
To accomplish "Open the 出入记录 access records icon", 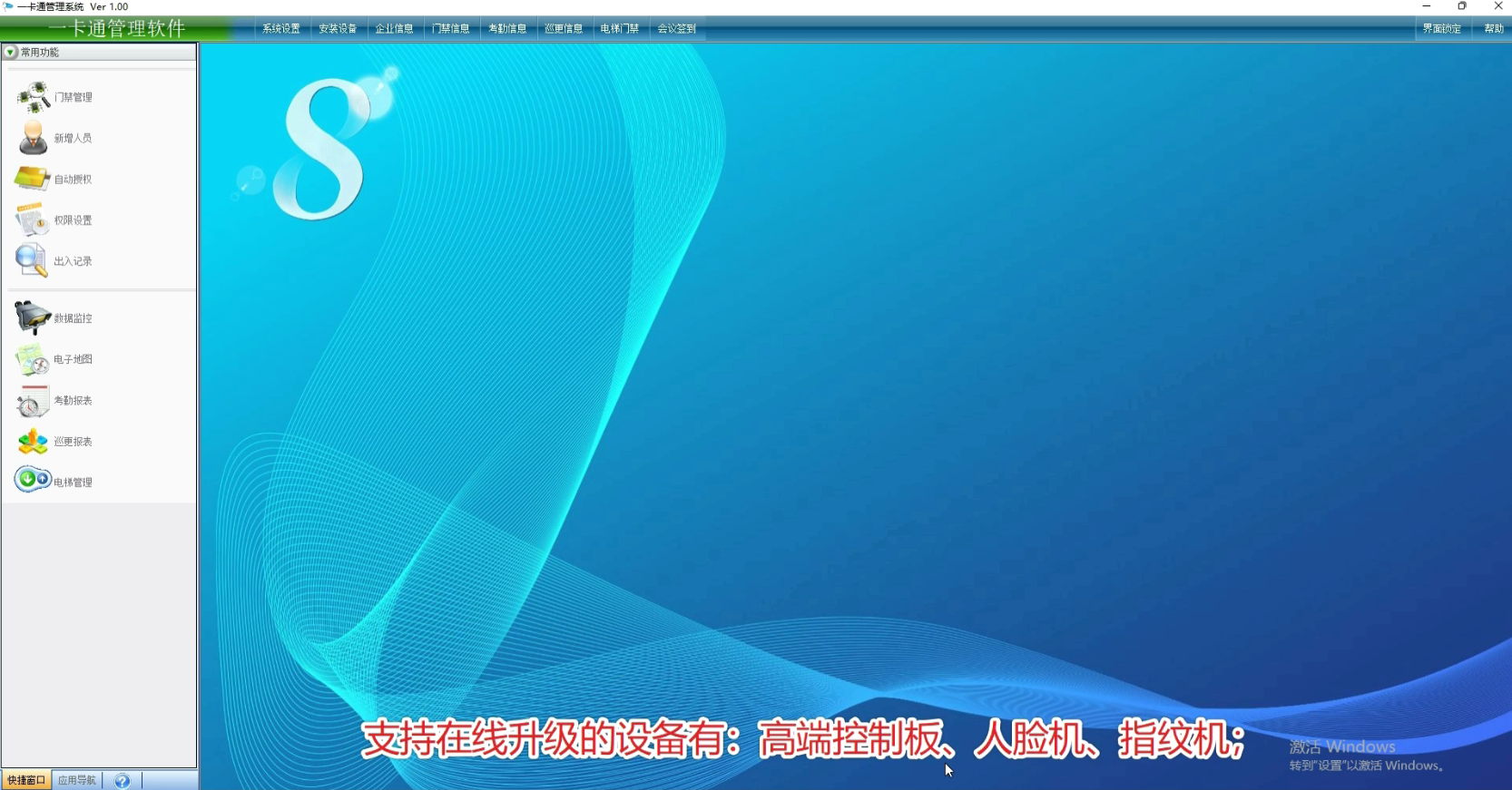I will 32,261.
